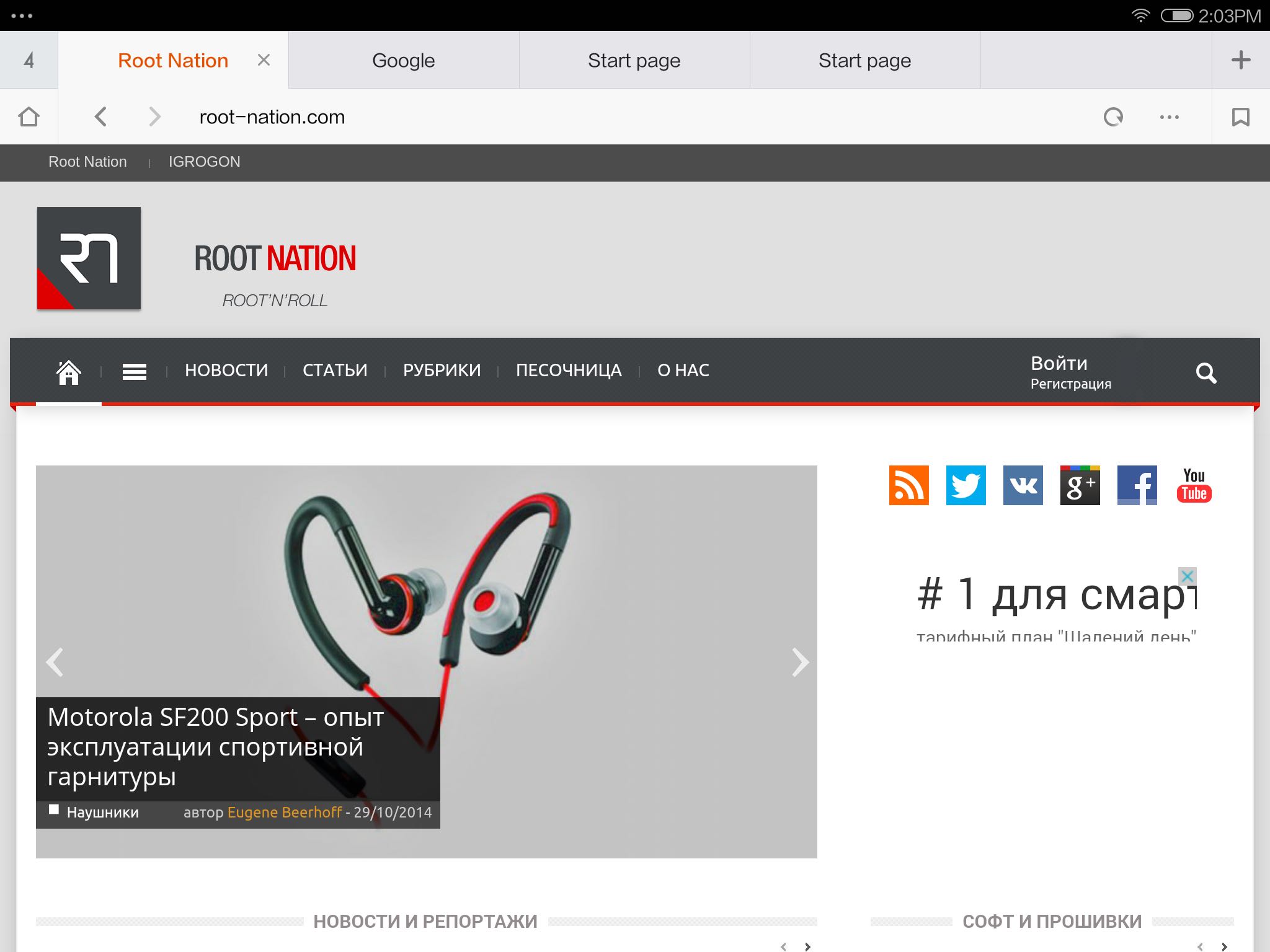Open the headphones featured image
The image size is (1270, 952).
coord(427,662)
